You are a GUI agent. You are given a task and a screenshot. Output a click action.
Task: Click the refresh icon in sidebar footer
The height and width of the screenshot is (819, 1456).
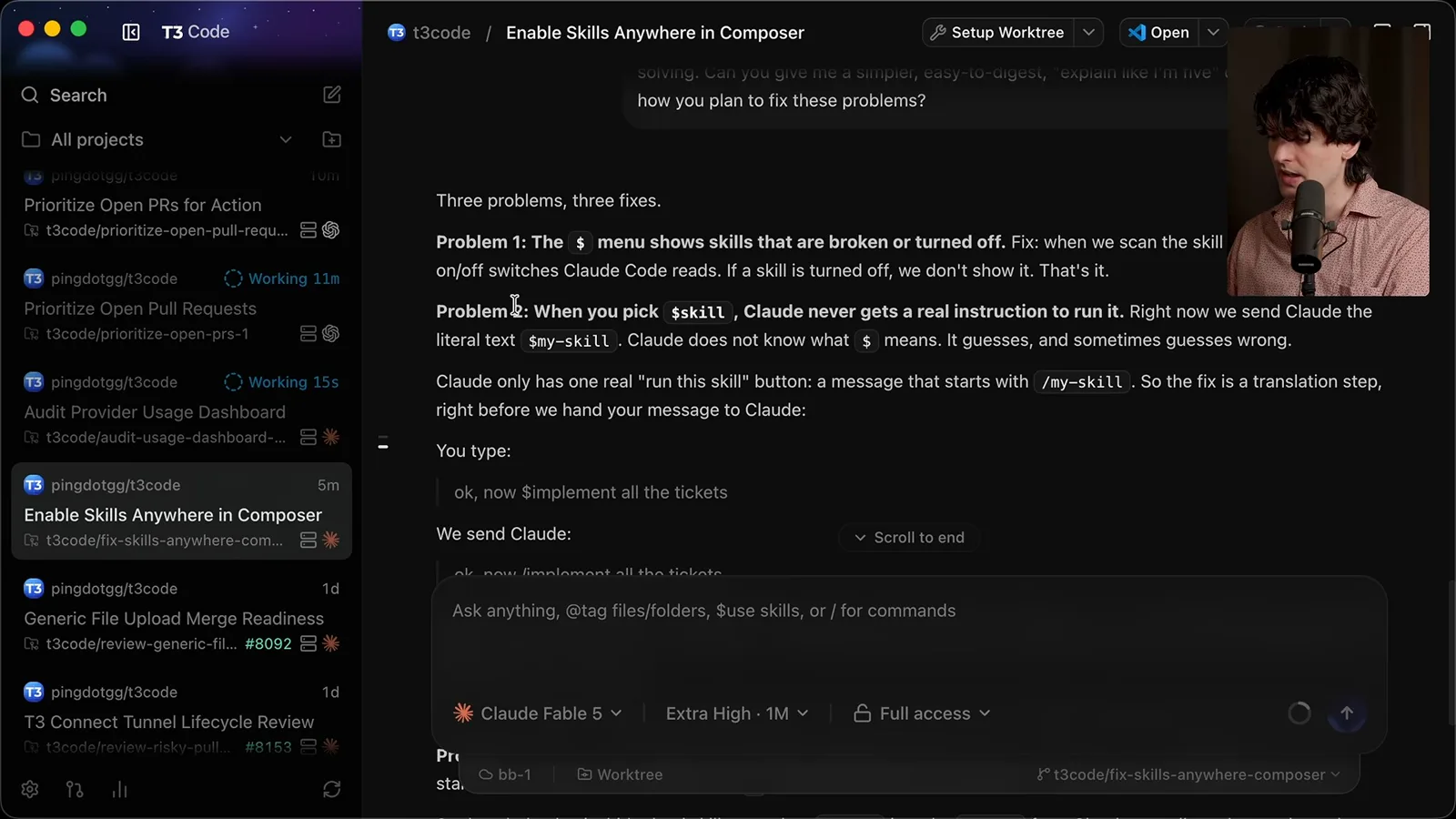[x=332, y=789]
